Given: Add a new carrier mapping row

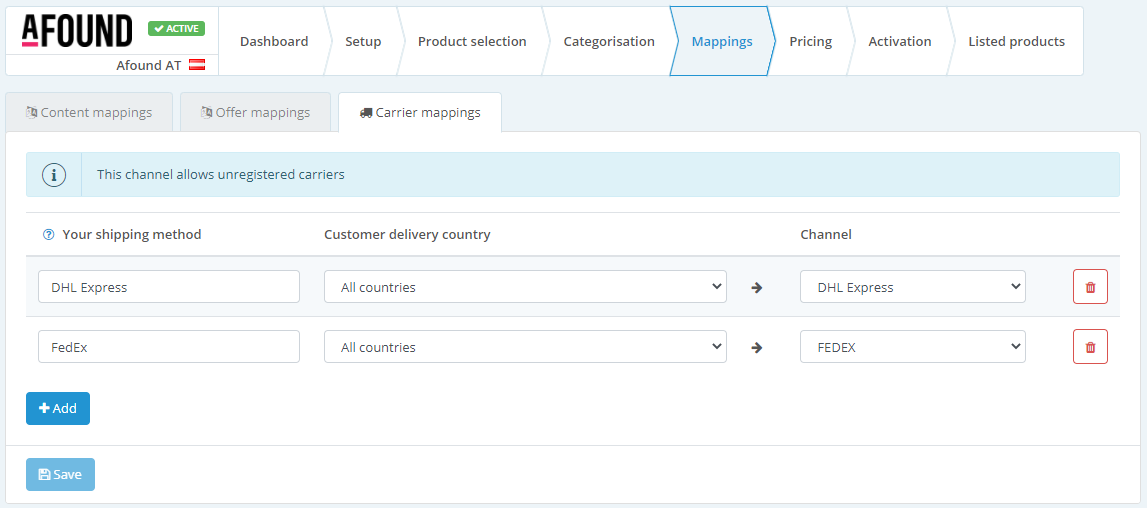Looking at the screenshot, I should [58, 408].
